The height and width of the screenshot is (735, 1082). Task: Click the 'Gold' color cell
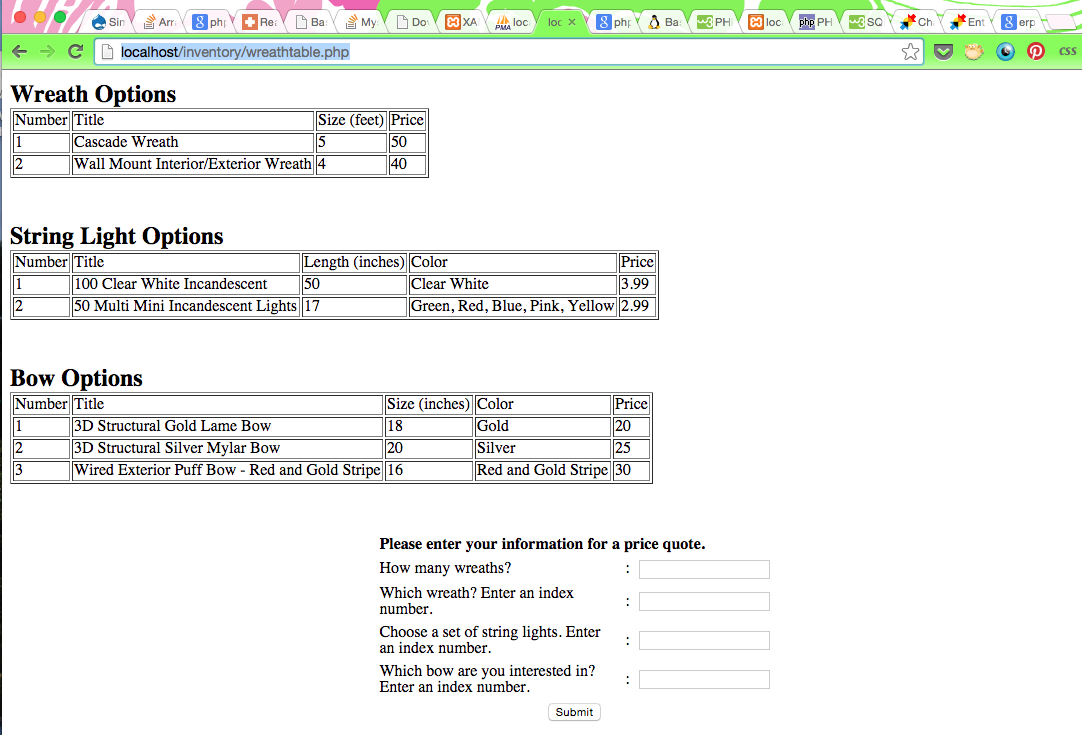point(542,427)
